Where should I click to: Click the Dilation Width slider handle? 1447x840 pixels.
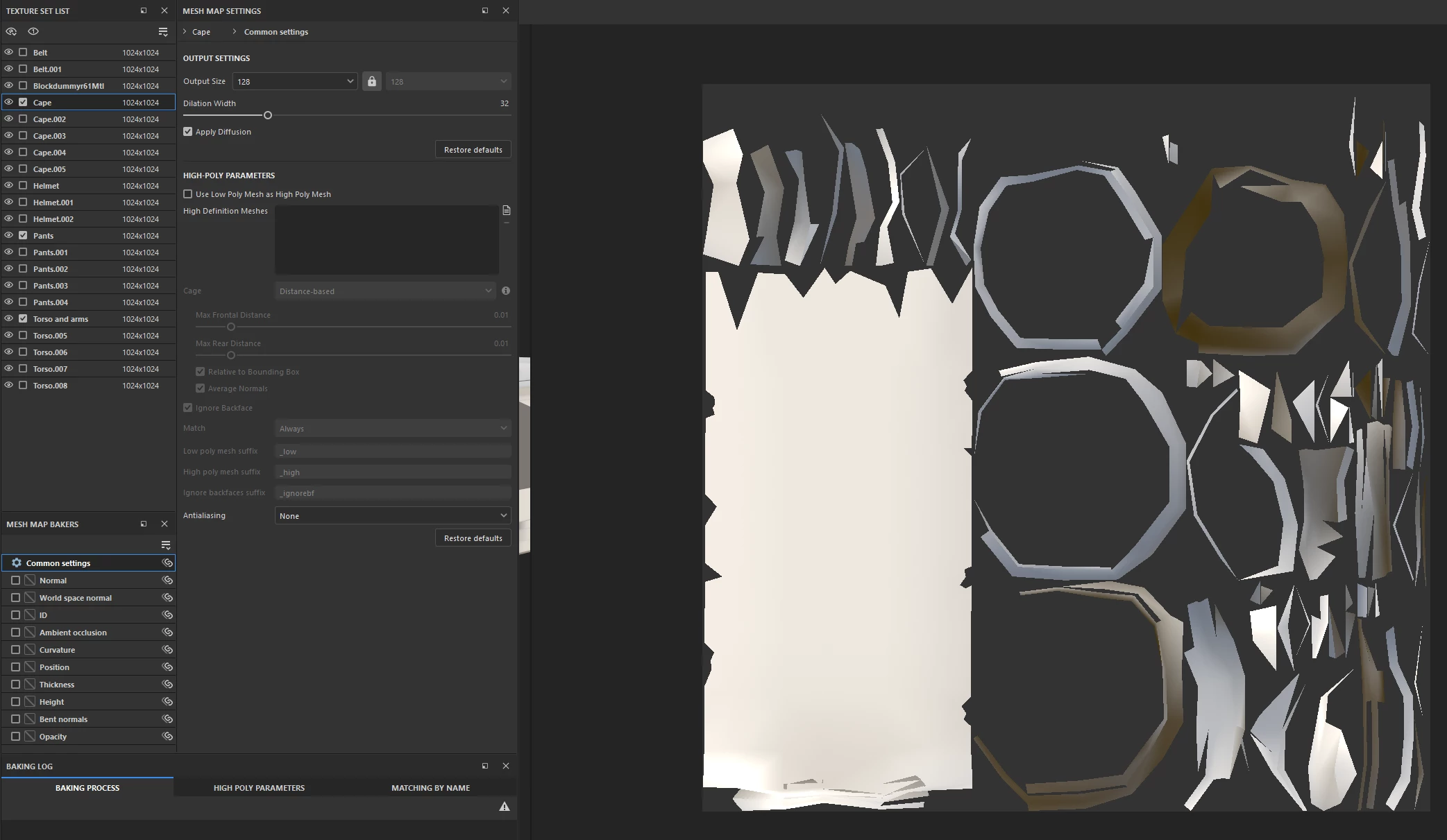click(x=268, y=115)
